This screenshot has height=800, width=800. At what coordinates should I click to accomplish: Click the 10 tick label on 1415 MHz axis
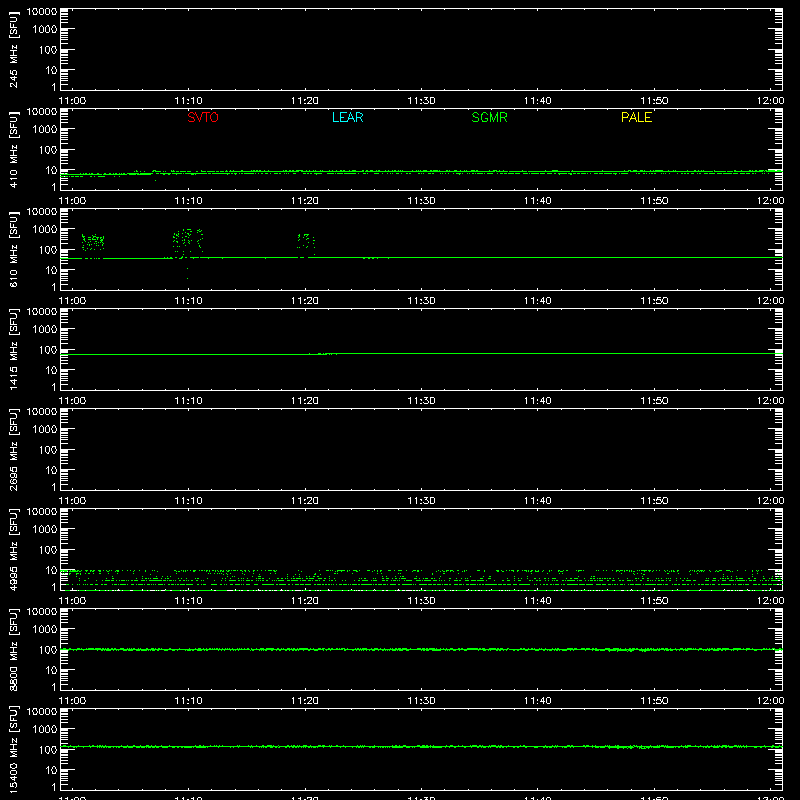point(51,370)
